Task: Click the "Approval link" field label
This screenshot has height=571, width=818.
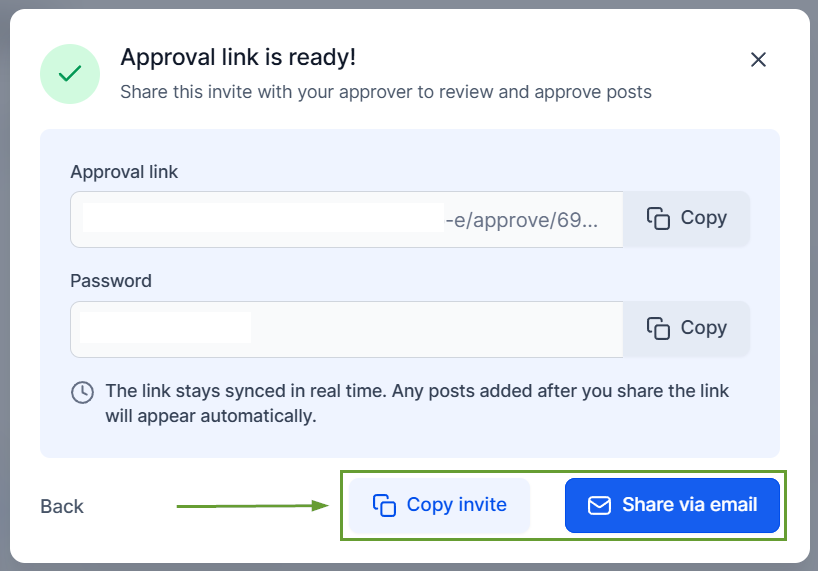Action: [124, 172]
